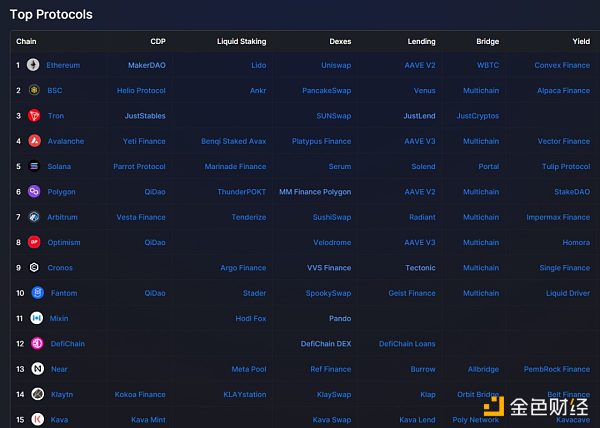
Task: Open the Geist Finance link
Action: pyautogui.click(x=412, y=293)
